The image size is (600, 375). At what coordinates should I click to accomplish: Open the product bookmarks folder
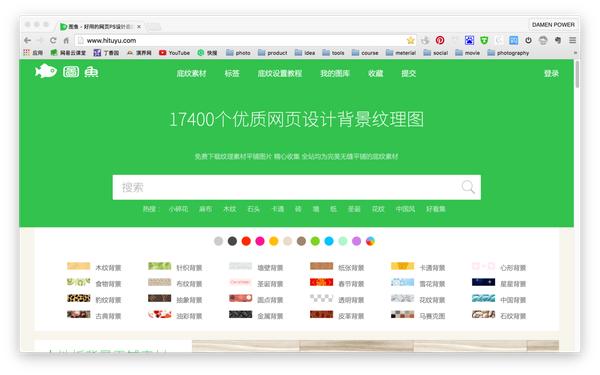[272, 53]
